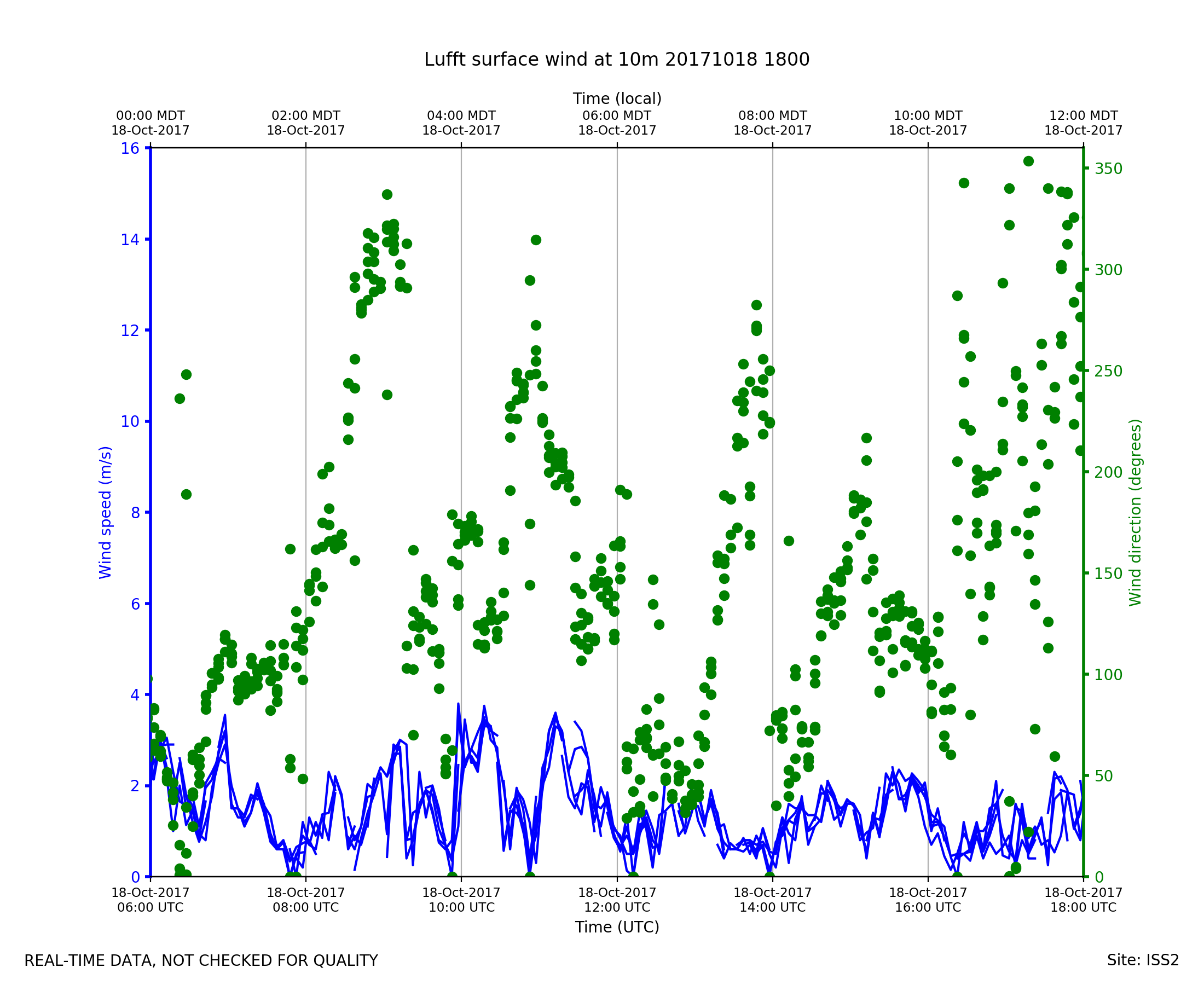Screen dimensions: 1204x985
Task: Click the 'Wind direction (degrees)' axis label
Action: point(1136,512)
